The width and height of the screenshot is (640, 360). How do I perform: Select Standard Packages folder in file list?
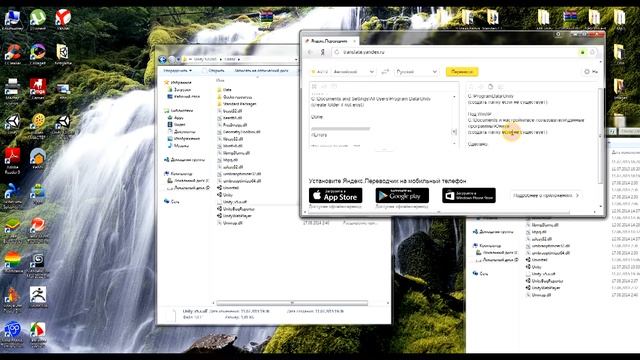tap(237, 104)
